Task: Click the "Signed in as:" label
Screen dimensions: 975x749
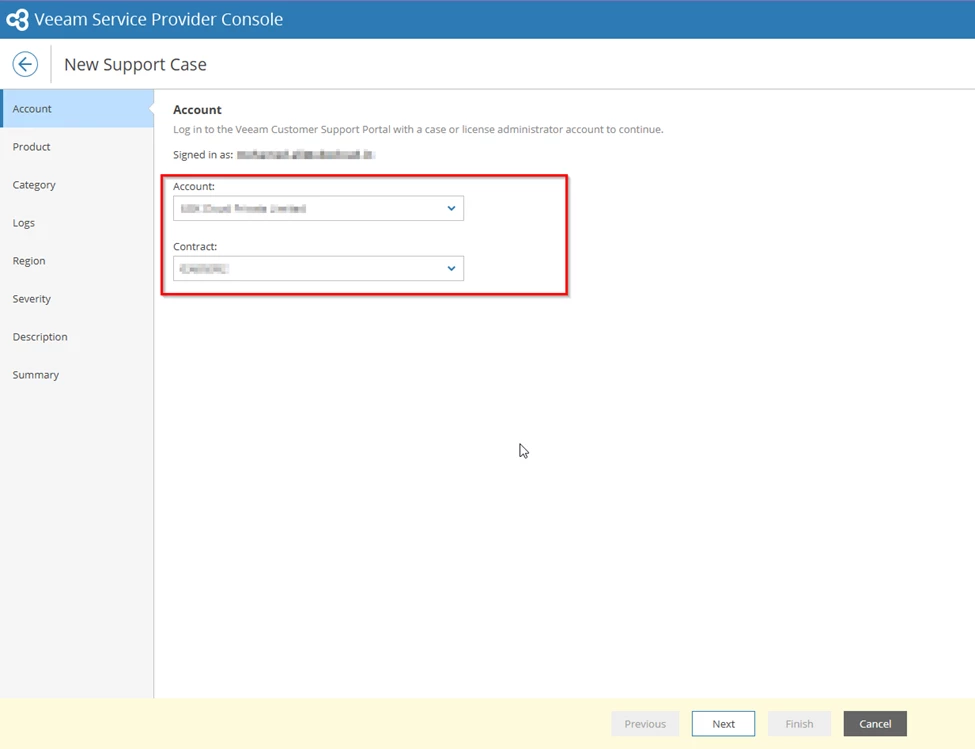Action: click(x=203, y=155)
